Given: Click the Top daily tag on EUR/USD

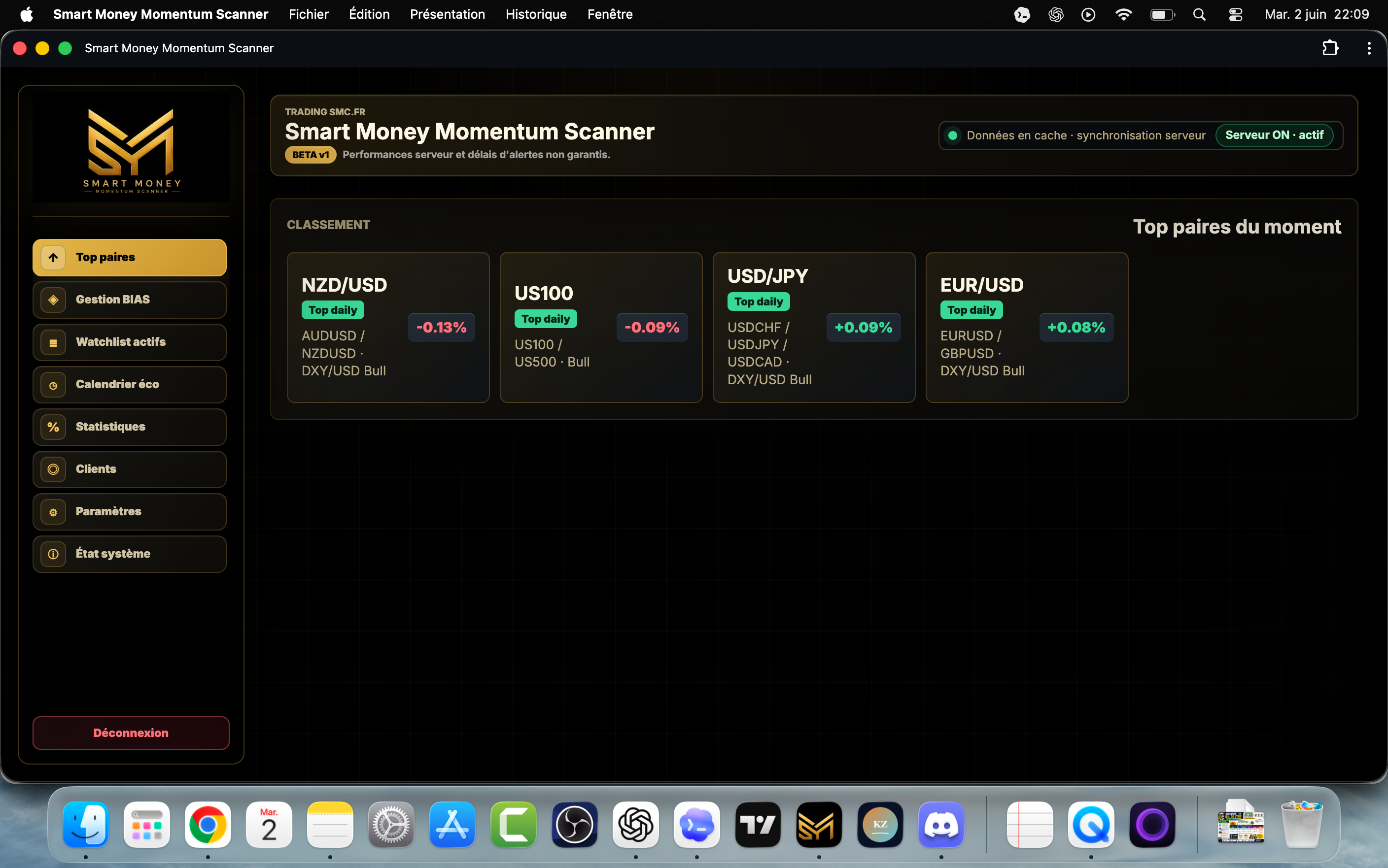Looking at the screenshot, I should pos(972,310).
